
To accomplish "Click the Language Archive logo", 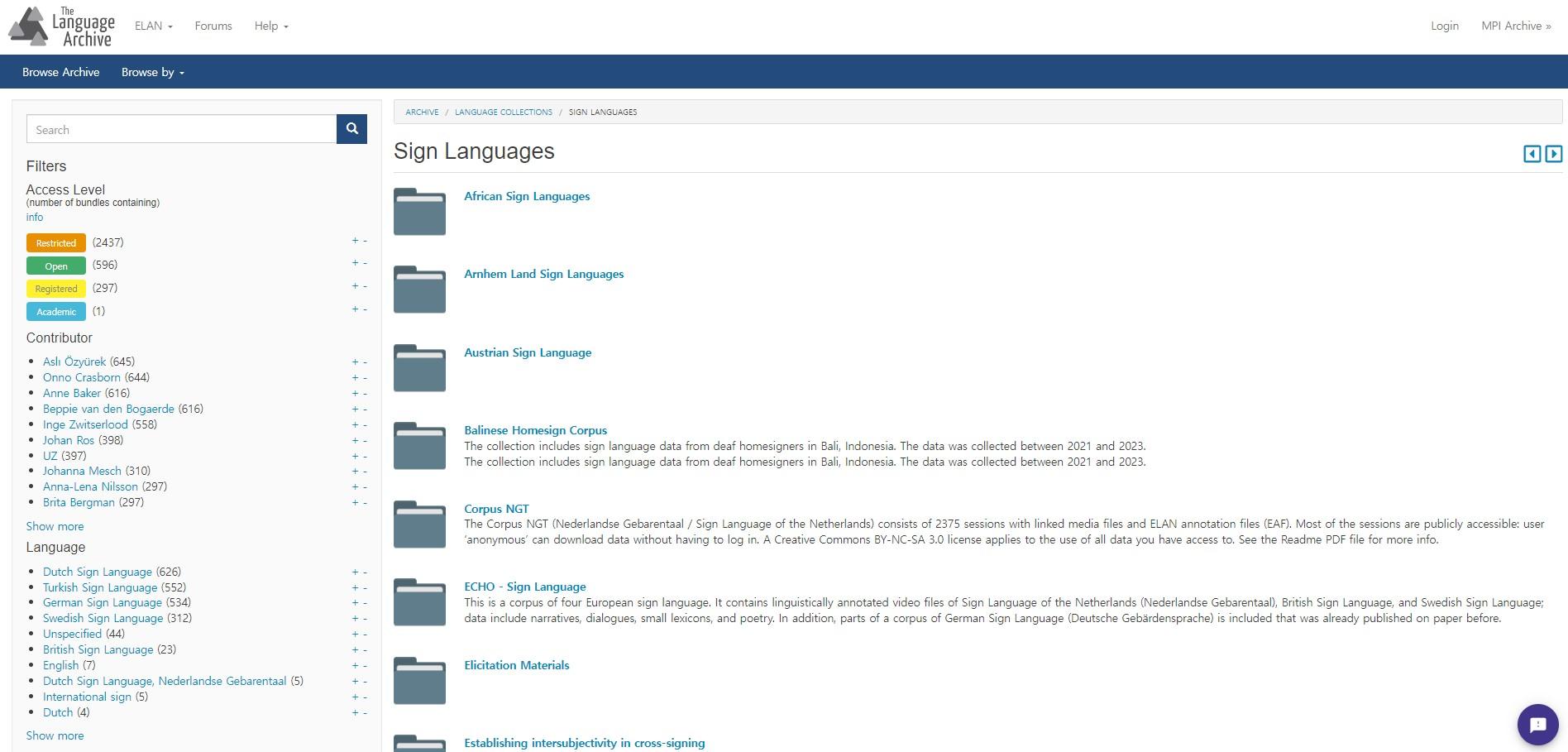I will coord(62,26).
